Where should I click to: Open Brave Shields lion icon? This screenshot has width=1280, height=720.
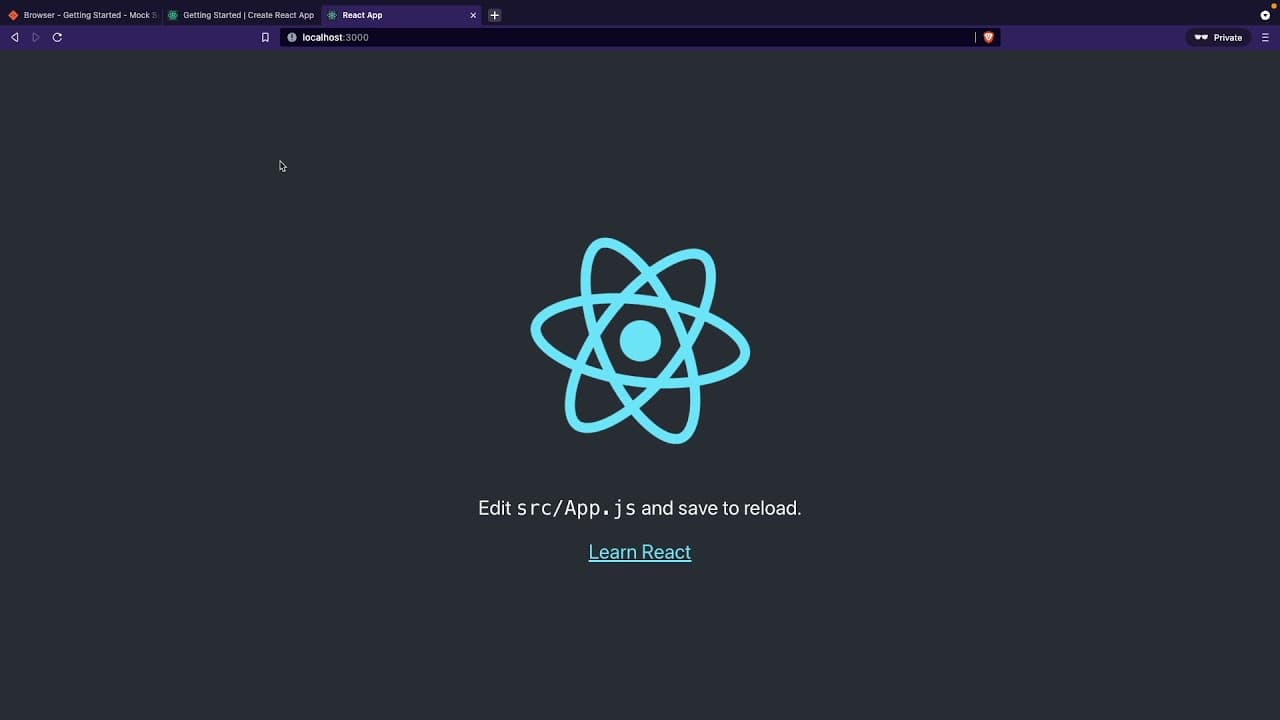[x=988, y=37]
